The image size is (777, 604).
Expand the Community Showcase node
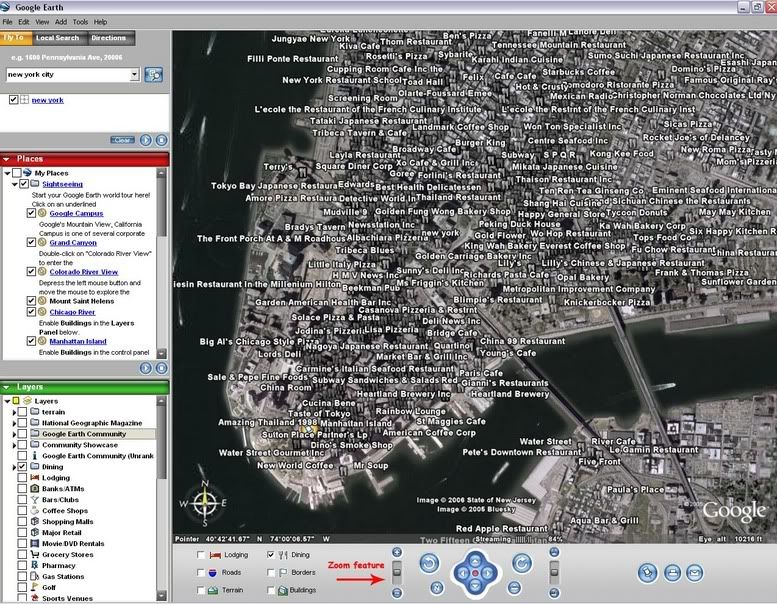14,445
